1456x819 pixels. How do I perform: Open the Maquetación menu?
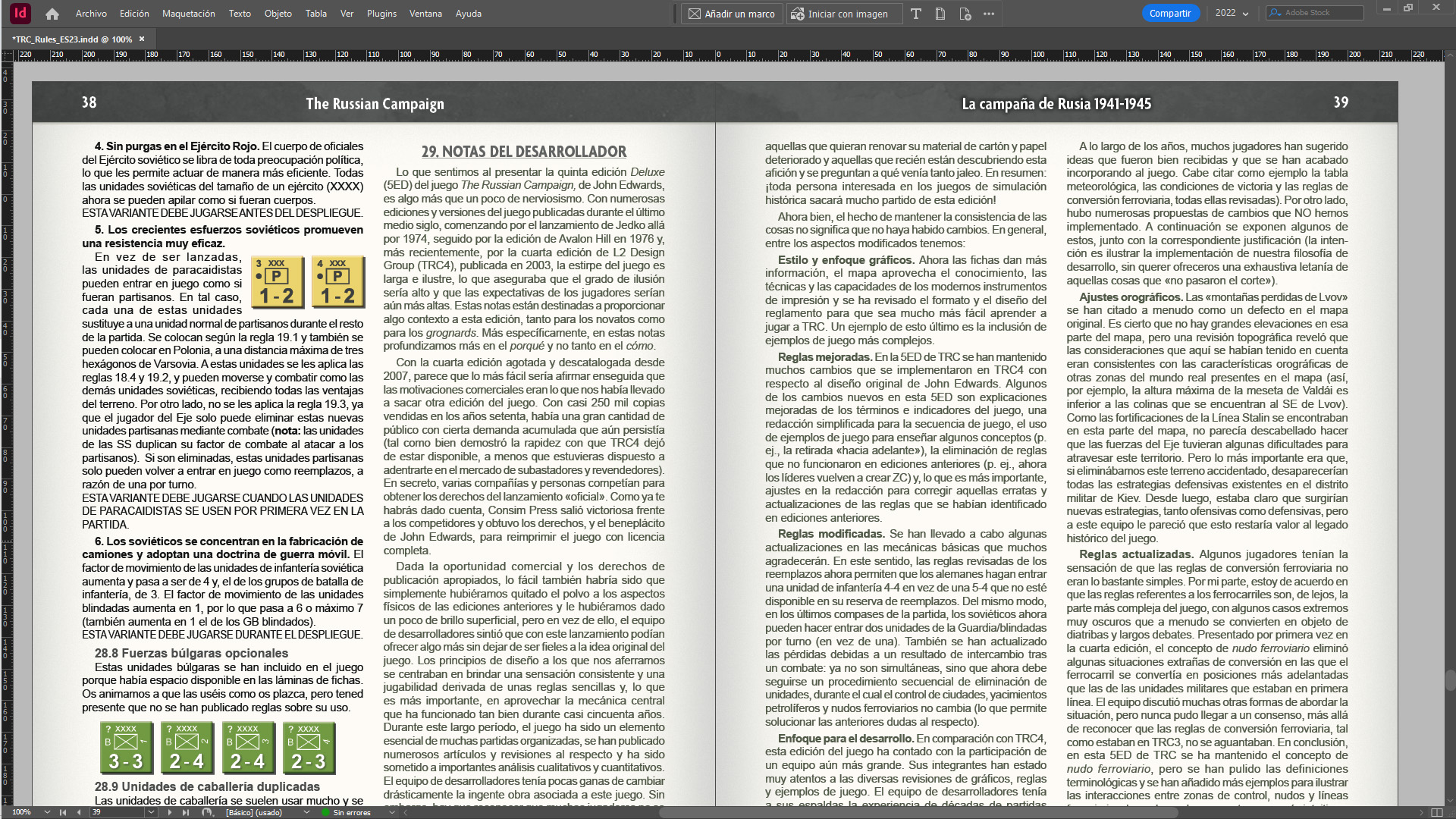(188, 14)
